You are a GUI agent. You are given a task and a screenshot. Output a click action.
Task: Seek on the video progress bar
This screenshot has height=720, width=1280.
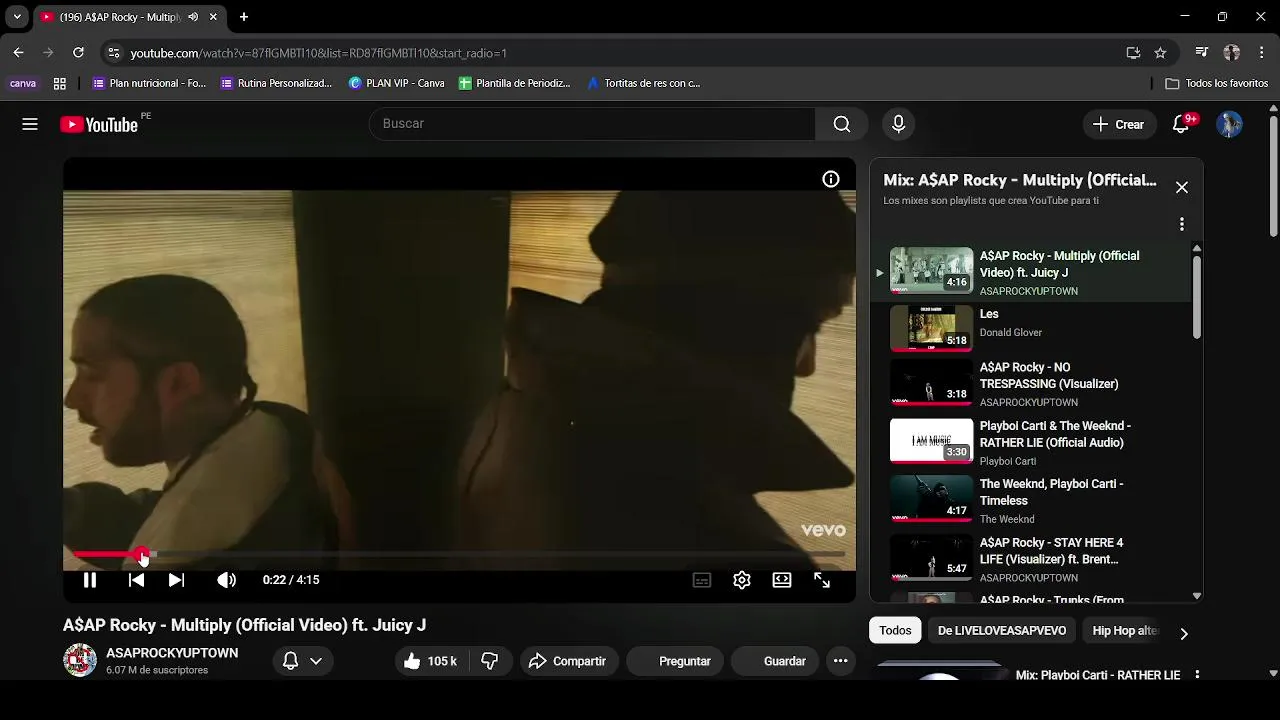click(x=459, y=554)
